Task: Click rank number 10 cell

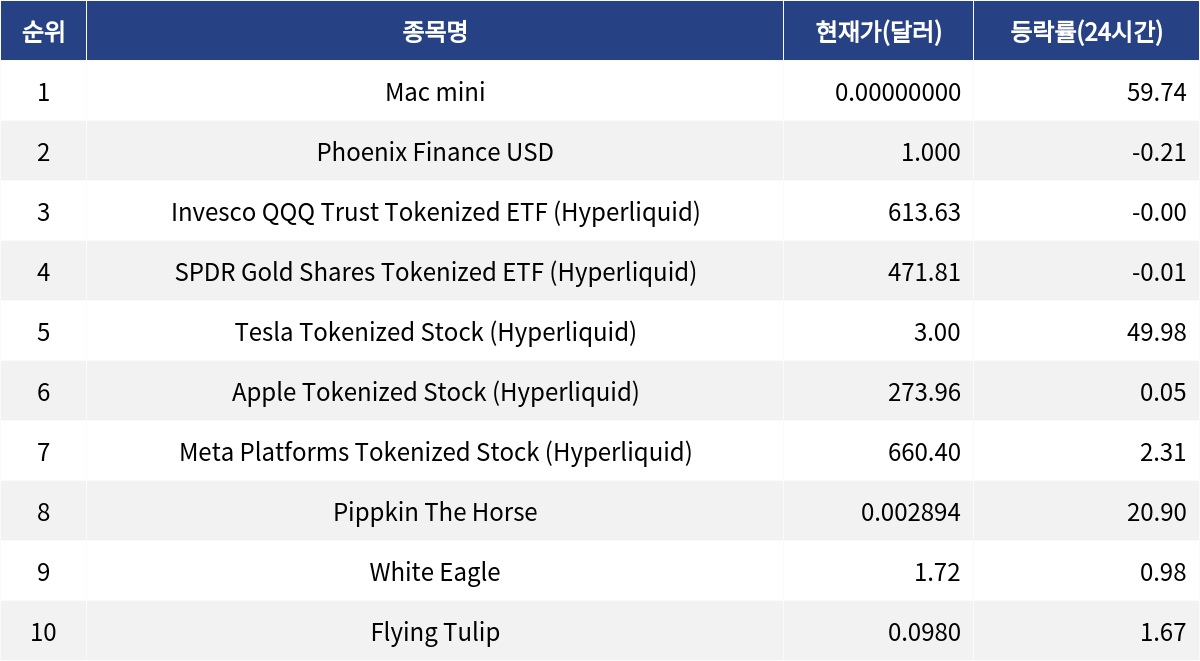Action: click(43, 632)
